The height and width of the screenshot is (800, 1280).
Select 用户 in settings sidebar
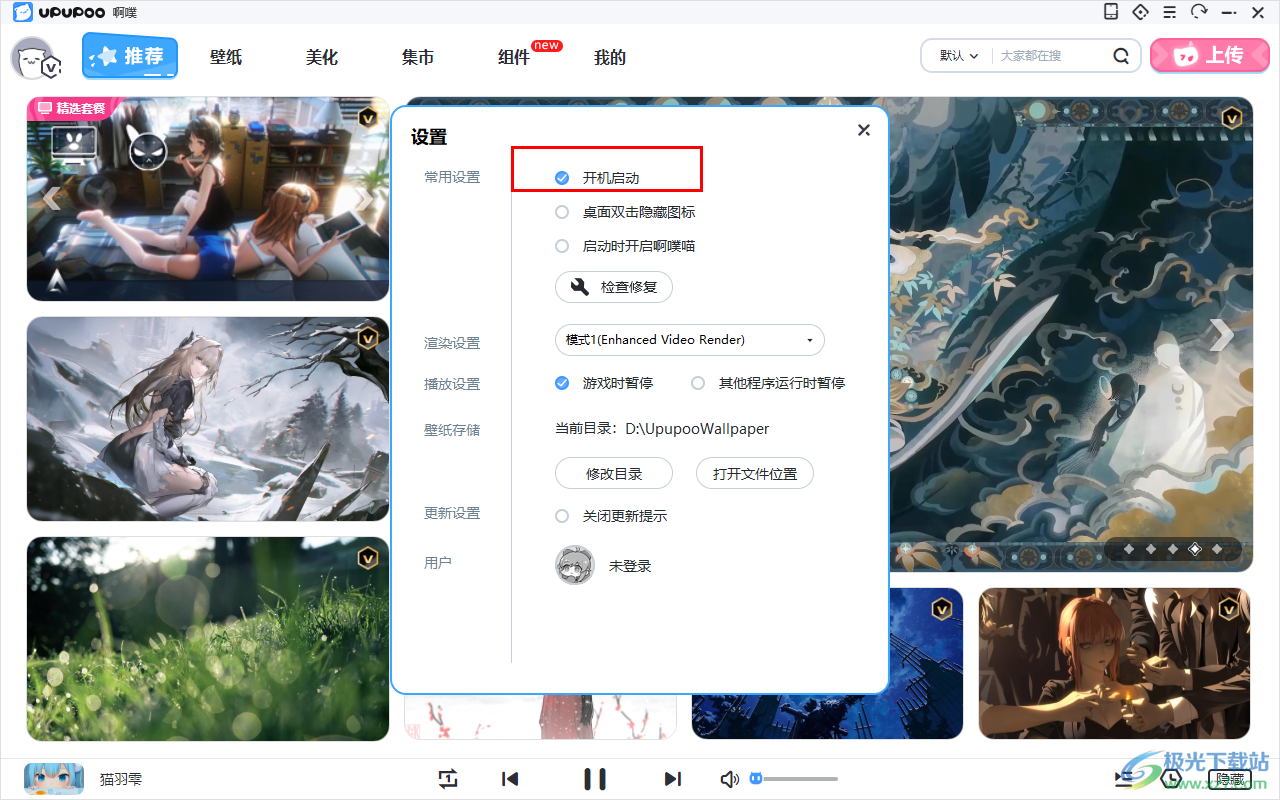pos(438,563)
